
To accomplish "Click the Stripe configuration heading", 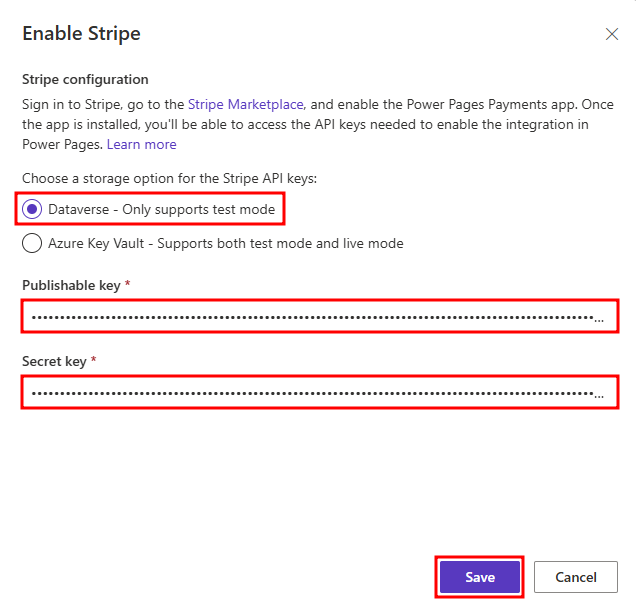I will (85, 79).
